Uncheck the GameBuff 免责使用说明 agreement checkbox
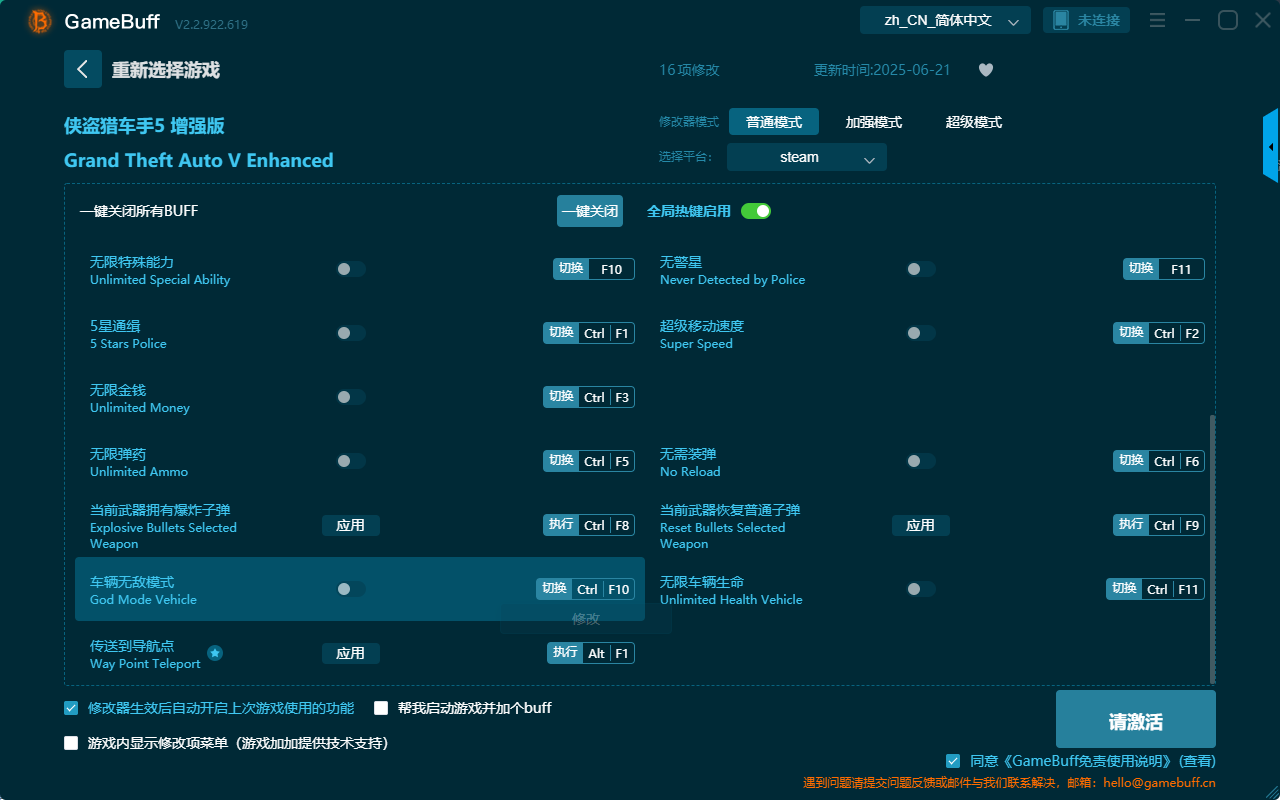The height and width of the screenshot is (800, 1280). click(x=952, y=760)
